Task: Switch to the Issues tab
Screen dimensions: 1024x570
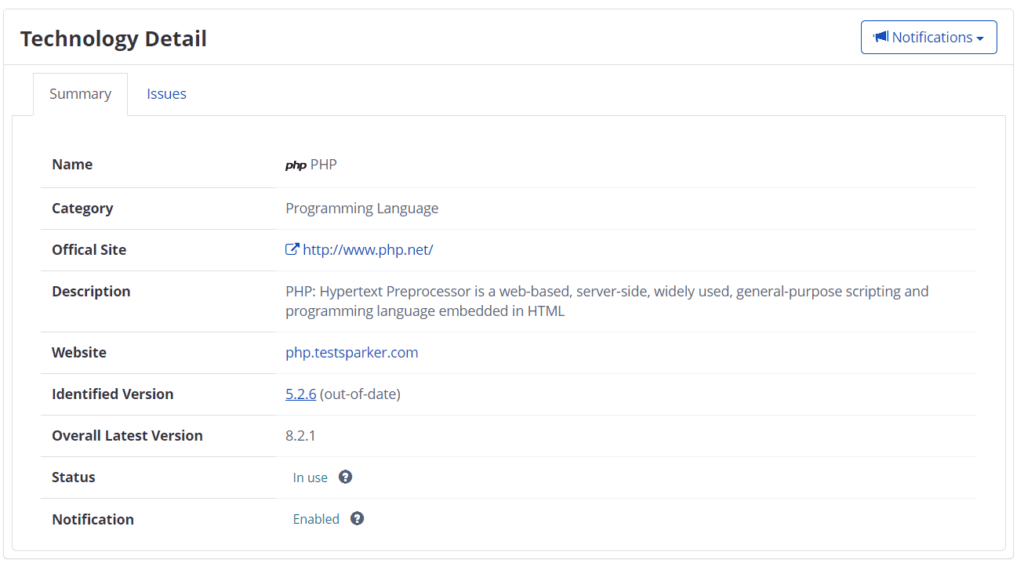Action: (x=166, y=94)
